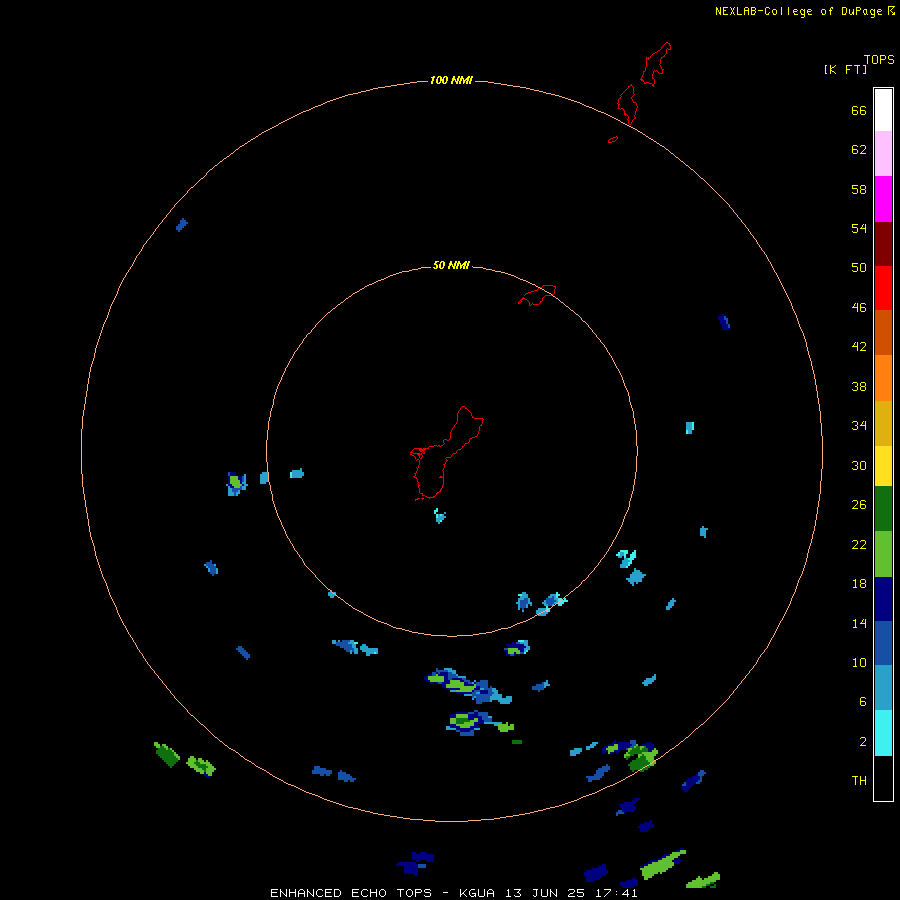Click the 18 legend value

[x=859, y=584]
